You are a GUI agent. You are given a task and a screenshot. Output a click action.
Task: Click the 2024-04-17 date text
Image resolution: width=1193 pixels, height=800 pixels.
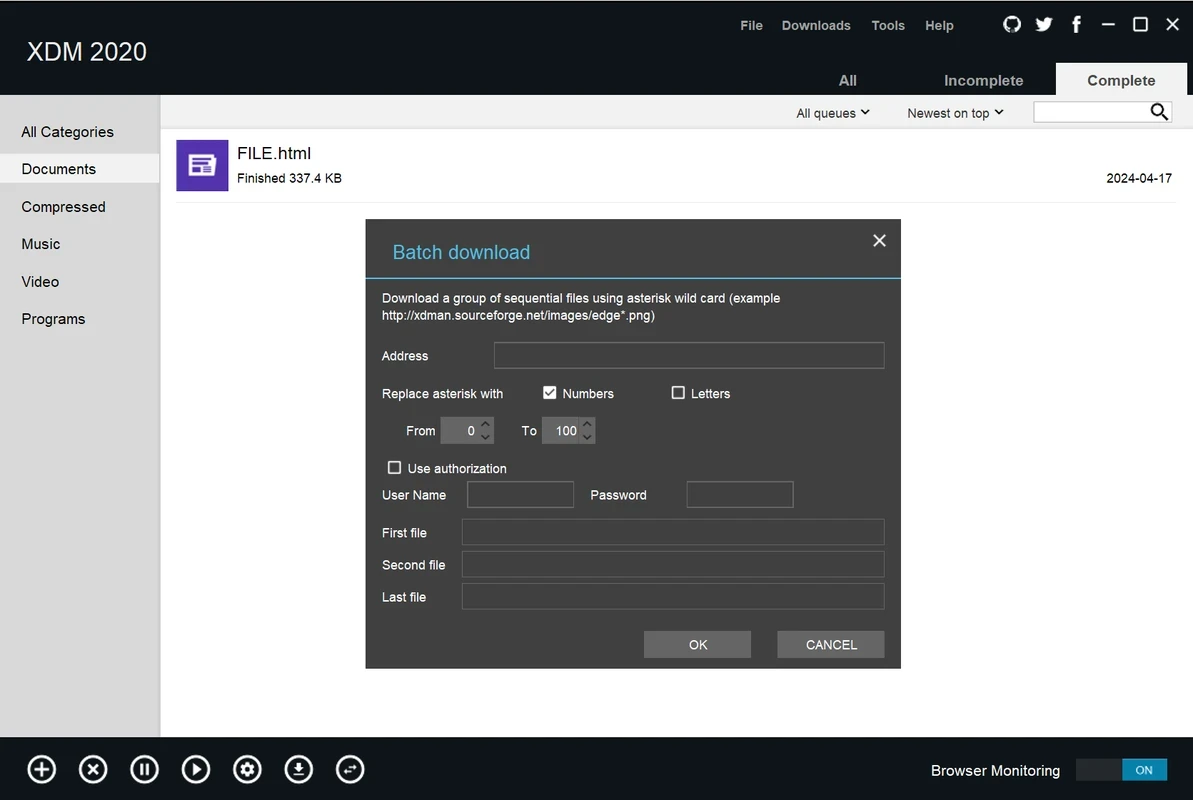click(1138, 178)
